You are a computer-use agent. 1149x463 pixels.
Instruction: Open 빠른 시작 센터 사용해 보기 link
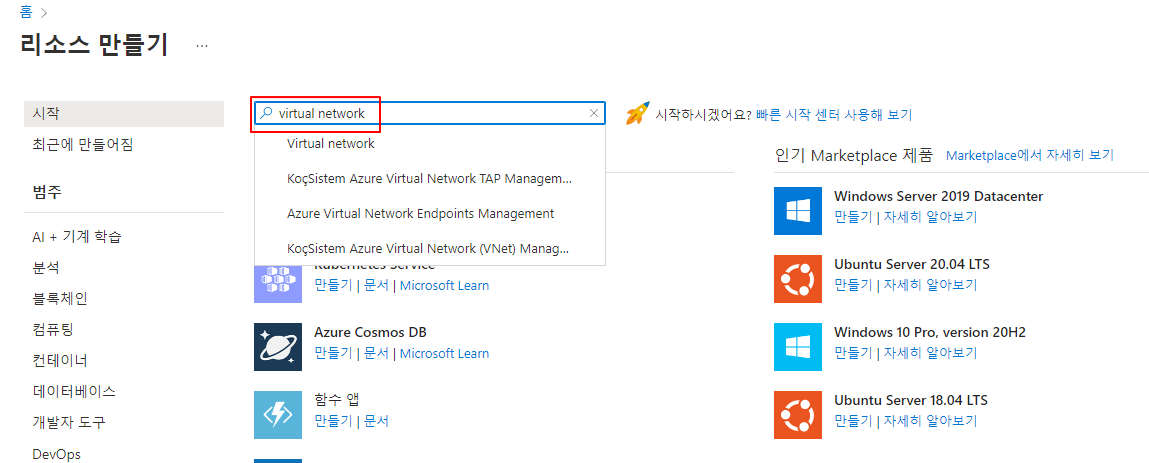coord(834,114)
